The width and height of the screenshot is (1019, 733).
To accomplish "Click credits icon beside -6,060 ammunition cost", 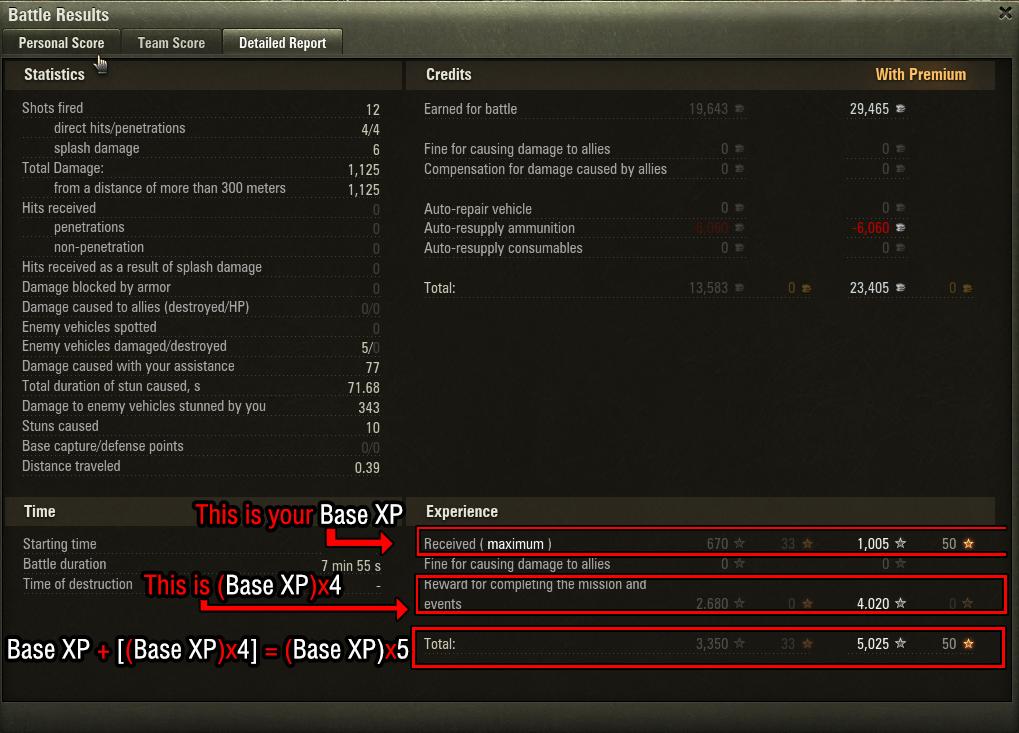I will (900, 227).
